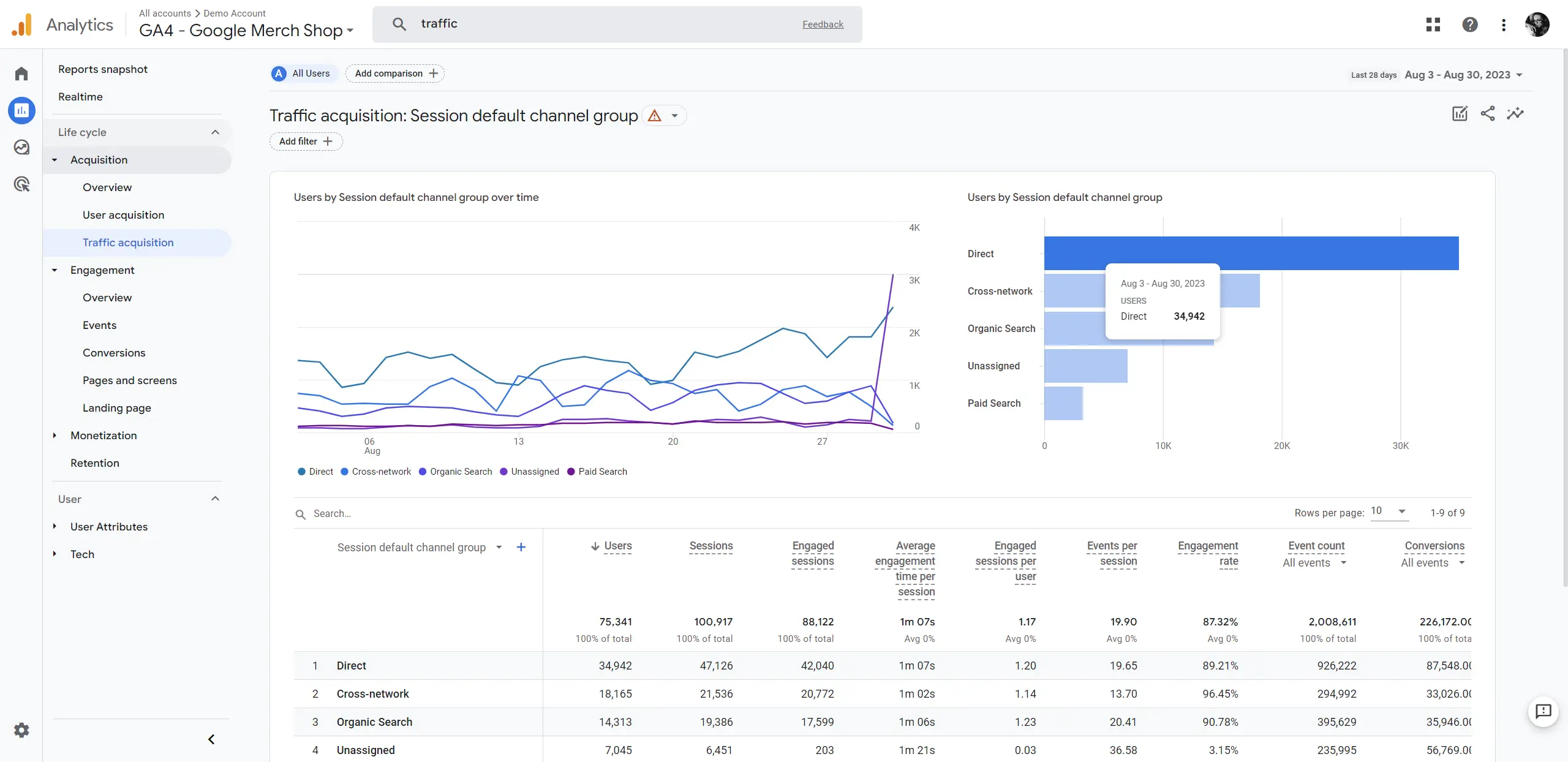This screenshot has height=762, width=1568.
Task: Open the Google apps grid icon
Action: tap(1433, 25)
